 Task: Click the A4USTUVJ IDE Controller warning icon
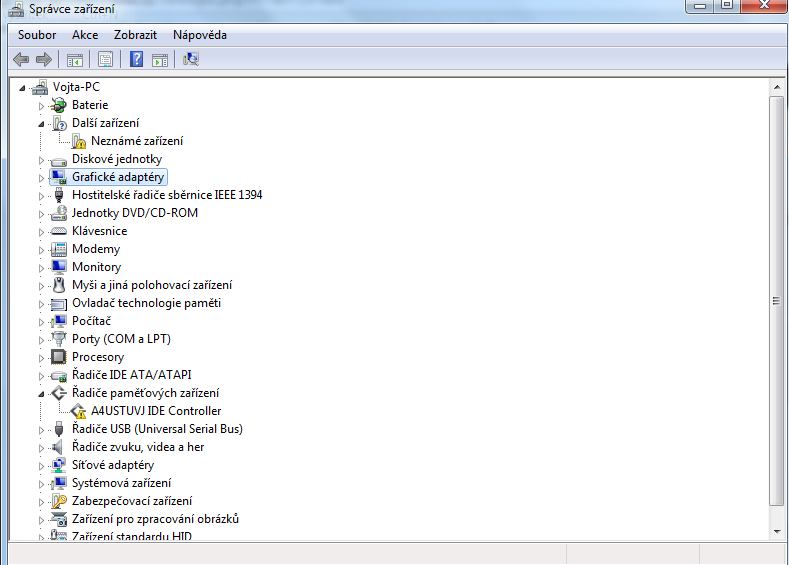(x=78, y=411)
